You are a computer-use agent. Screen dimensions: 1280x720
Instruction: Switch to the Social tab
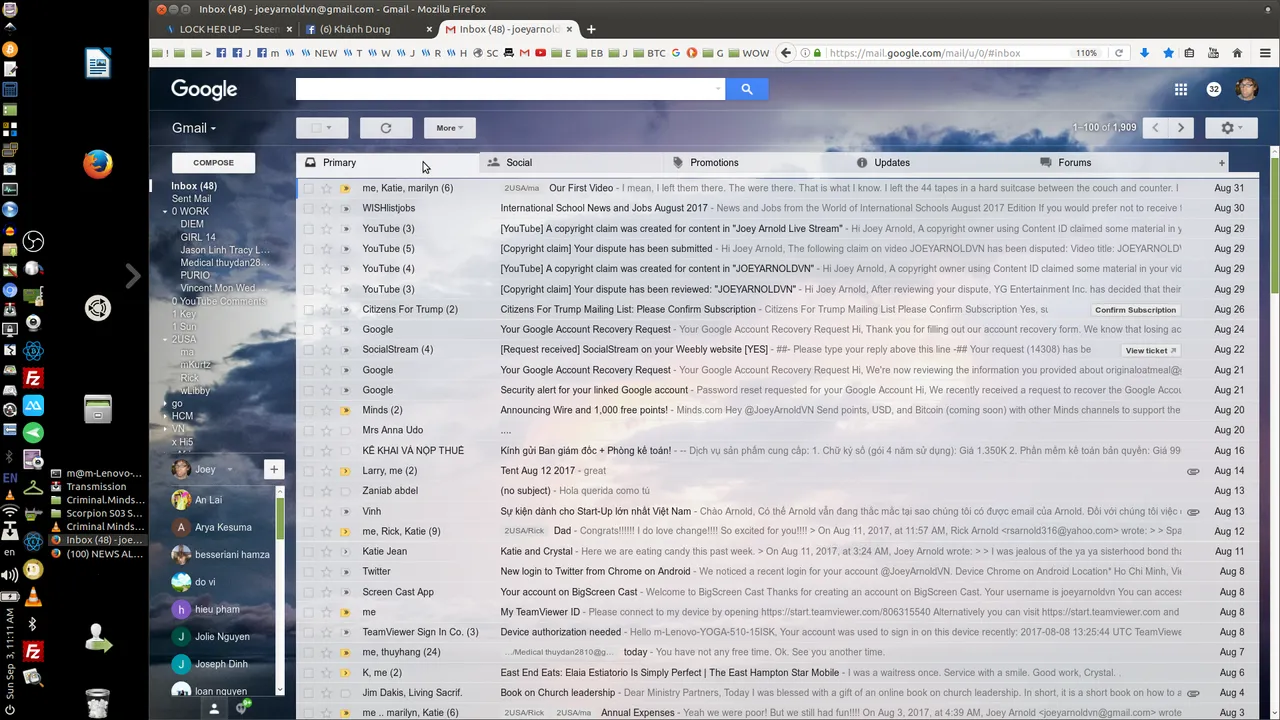click(572, 162)
